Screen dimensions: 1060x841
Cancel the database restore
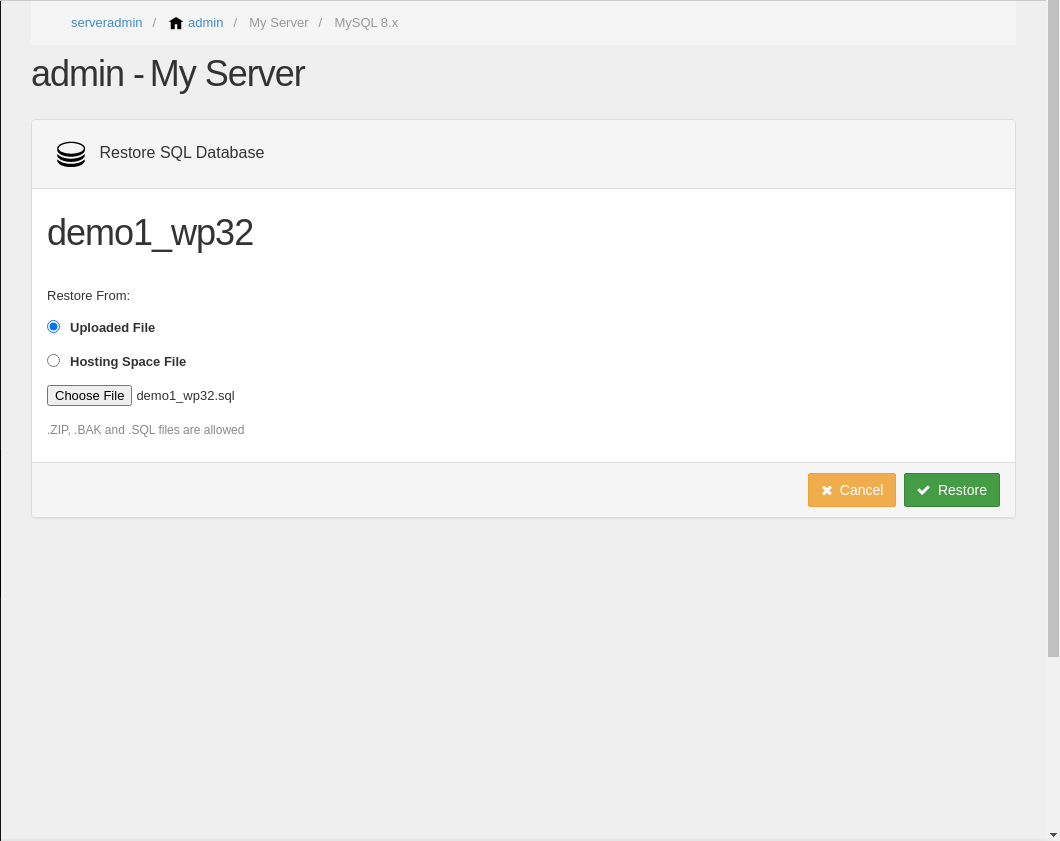pos(852,490)
